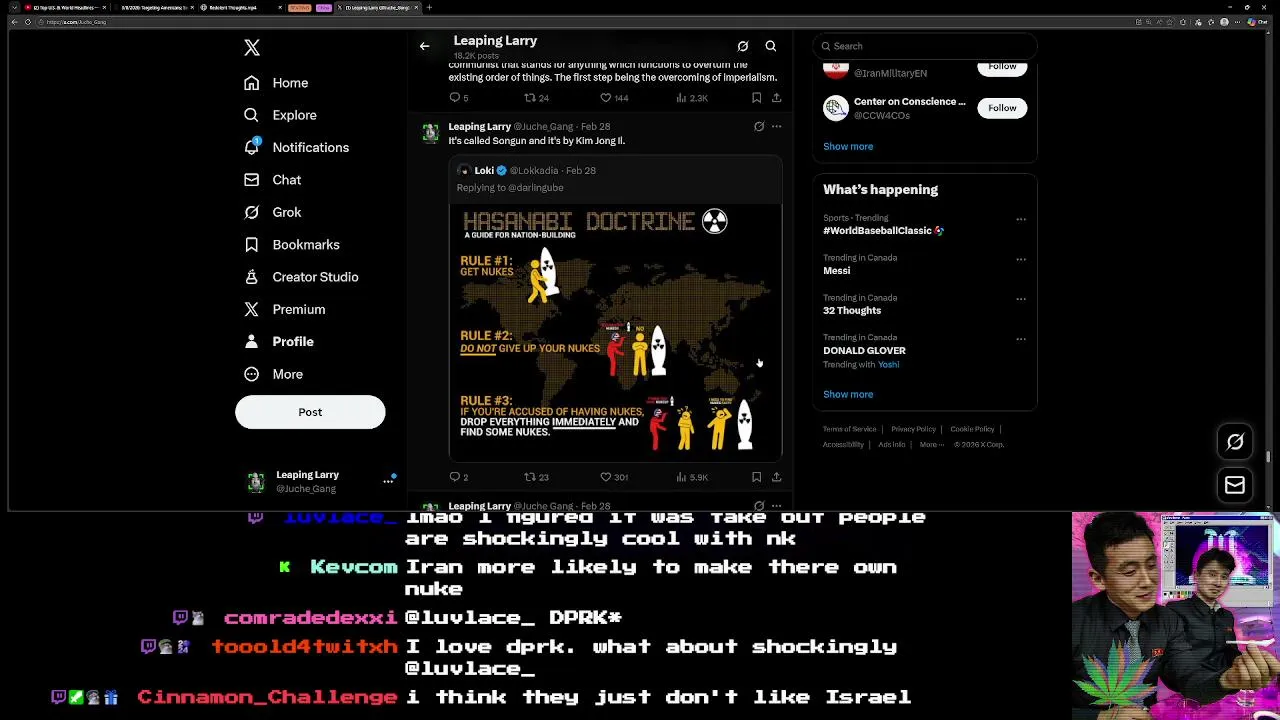Open the @Juche_Gang handle on Songun post
The width and height of the screenshot is (1280, 720).
[x=543, y=127]
